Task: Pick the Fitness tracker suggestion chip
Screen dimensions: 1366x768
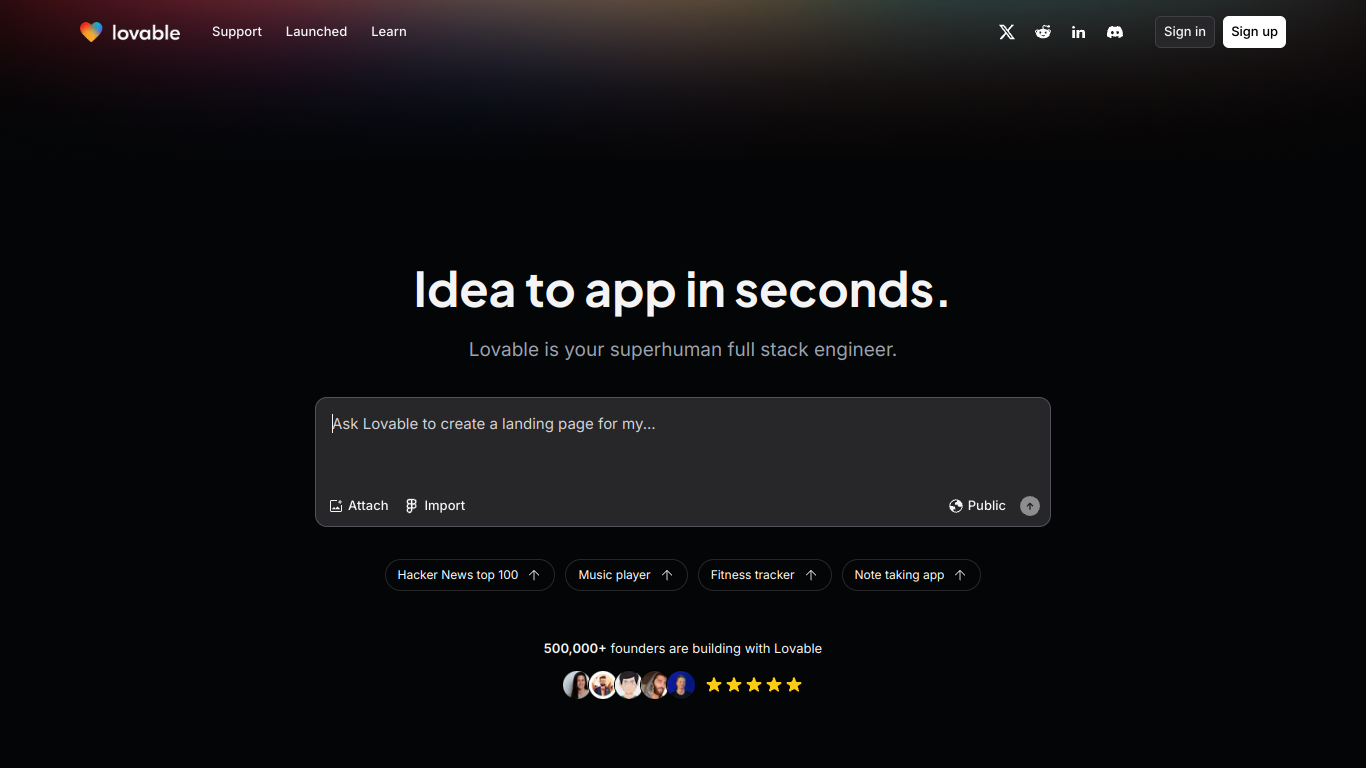Action: tap(764, 575)
